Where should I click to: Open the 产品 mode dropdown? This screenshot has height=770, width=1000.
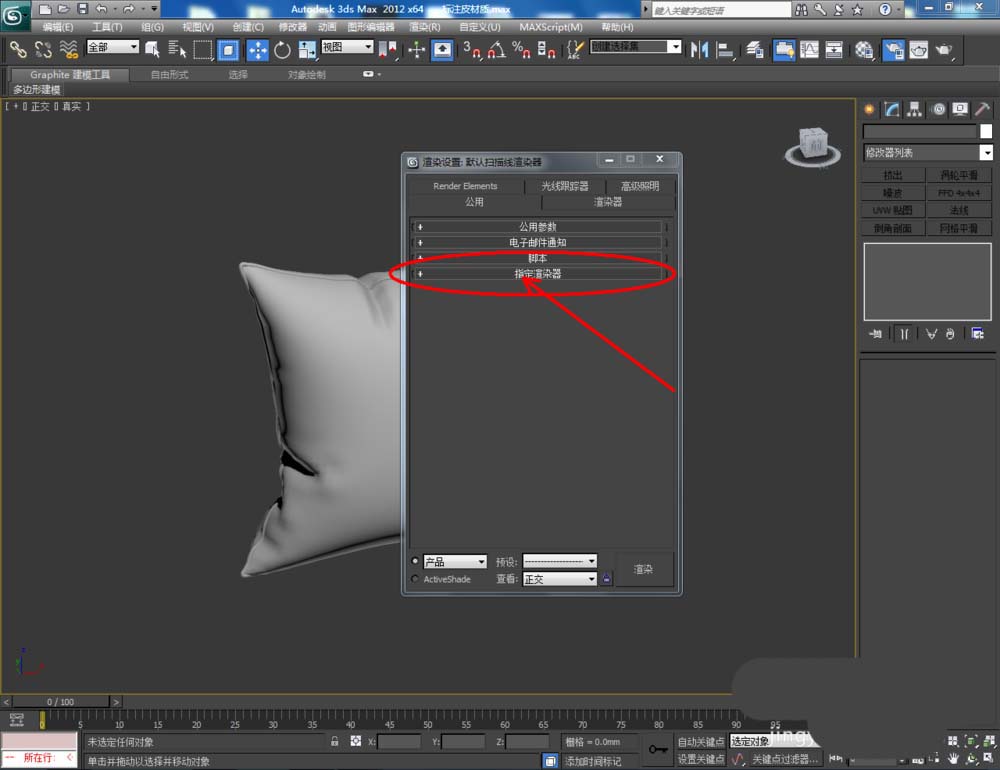tap(455, 561)
